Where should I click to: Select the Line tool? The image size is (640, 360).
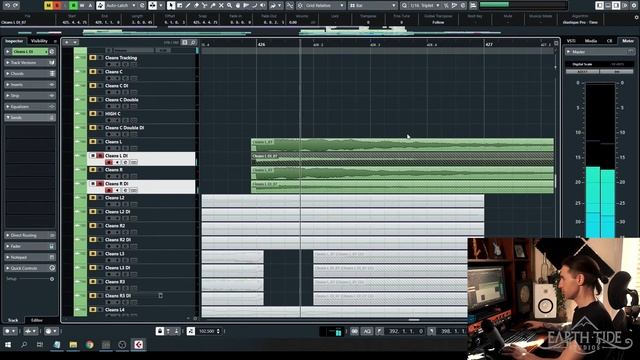254,5
